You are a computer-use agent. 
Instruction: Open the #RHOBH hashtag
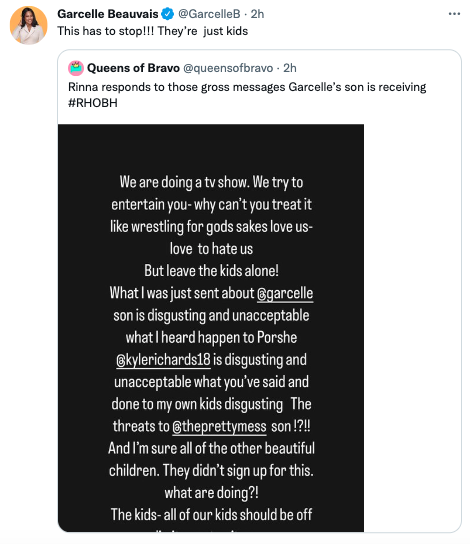click(93, 103)
